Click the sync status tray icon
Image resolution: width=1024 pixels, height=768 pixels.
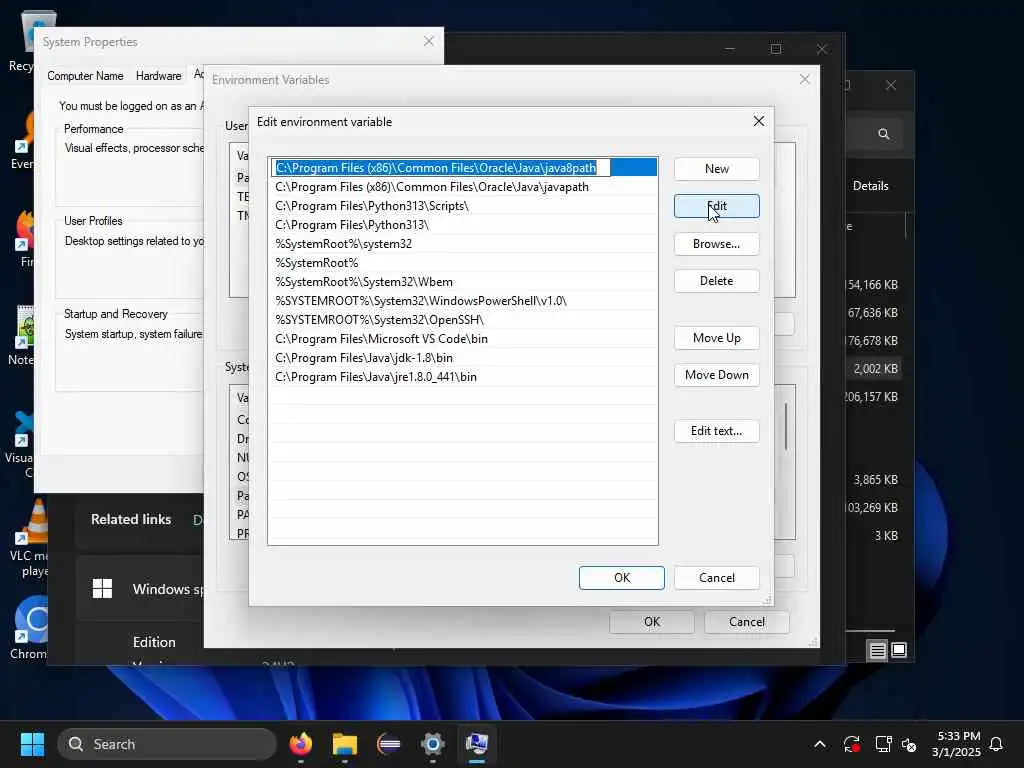tap(852, 744)
